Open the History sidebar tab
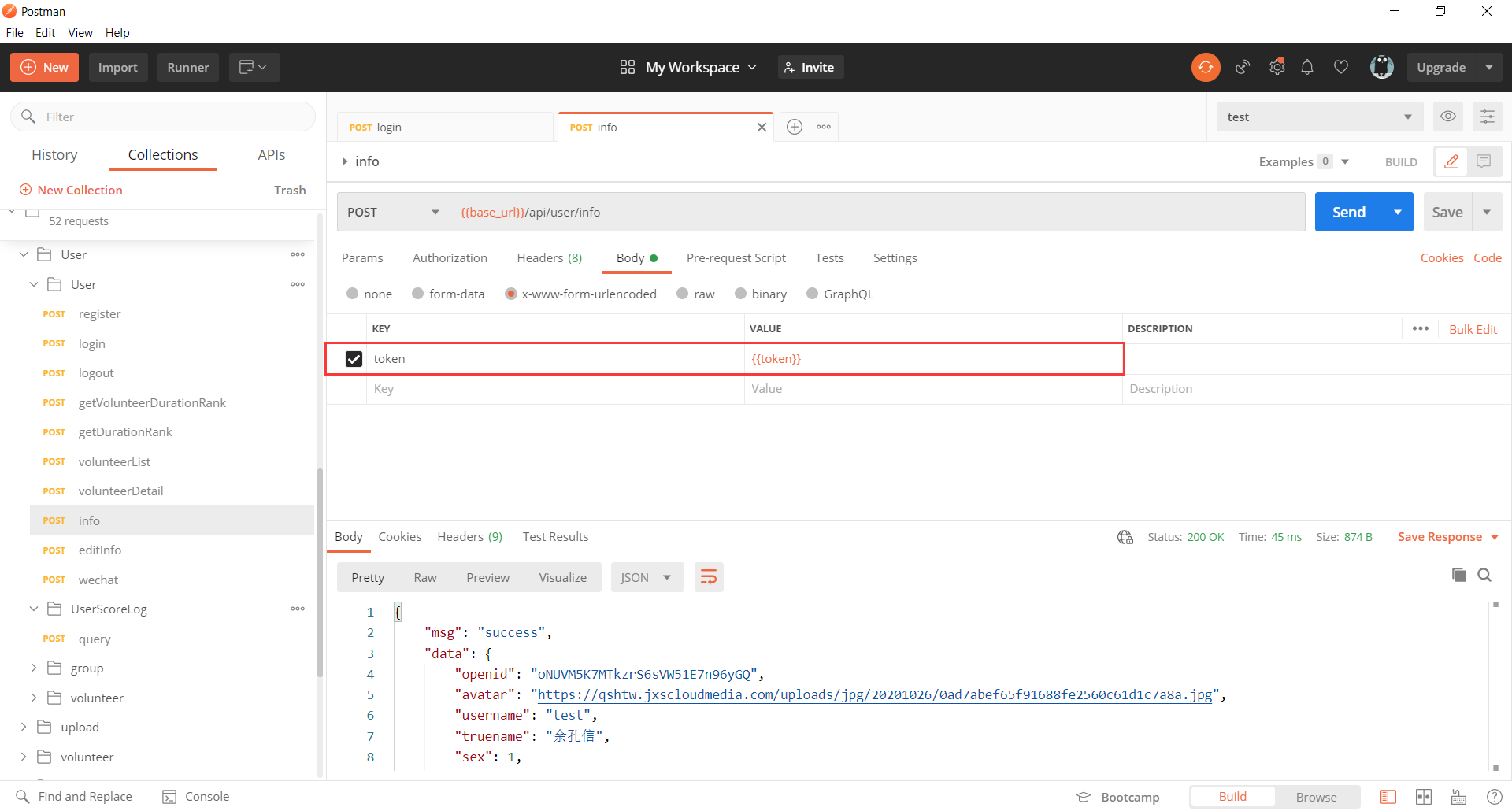The height and width of the screenshot is (811, 1512). (54, 155)
